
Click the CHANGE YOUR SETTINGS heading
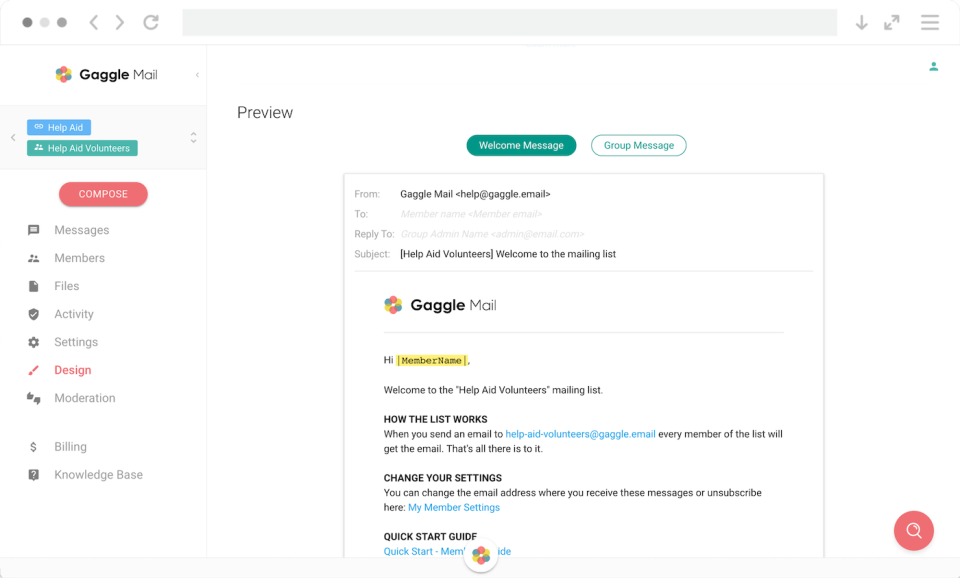click(443, 478)
